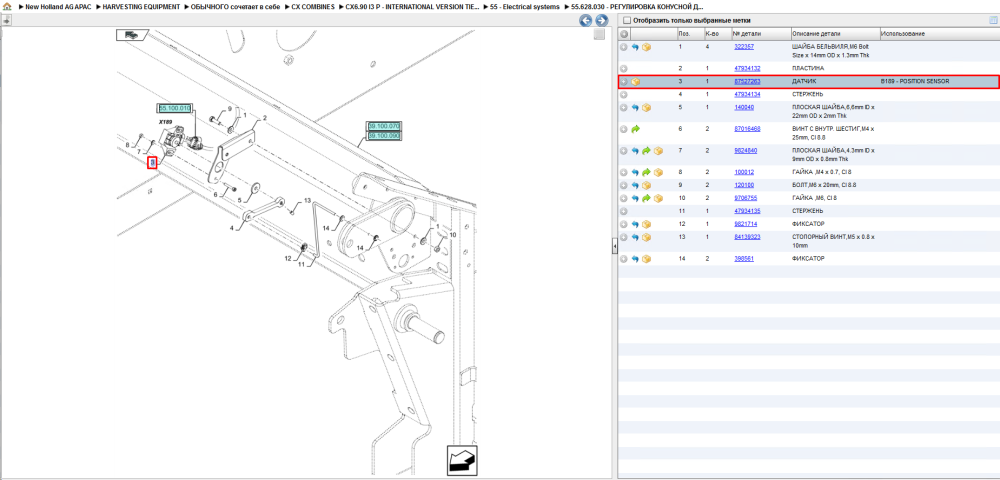Image resolution: width=1000 pixels, height=480 pixels.
Task: Click callout number 13 on the diagram
Action: coord(307,201)
